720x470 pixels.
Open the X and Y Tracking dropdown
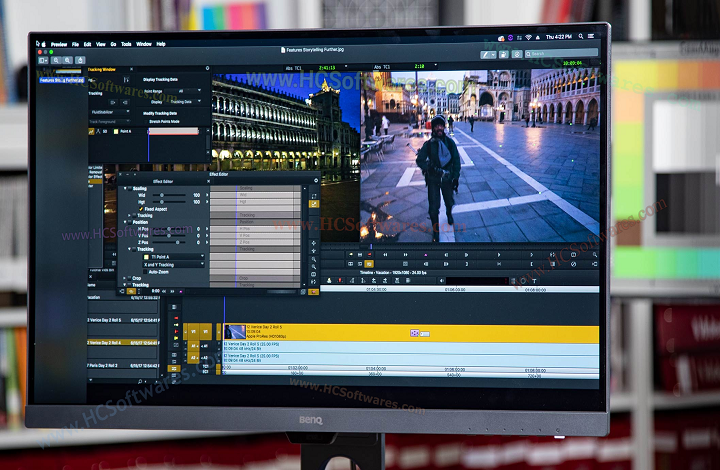pos(172,263)
